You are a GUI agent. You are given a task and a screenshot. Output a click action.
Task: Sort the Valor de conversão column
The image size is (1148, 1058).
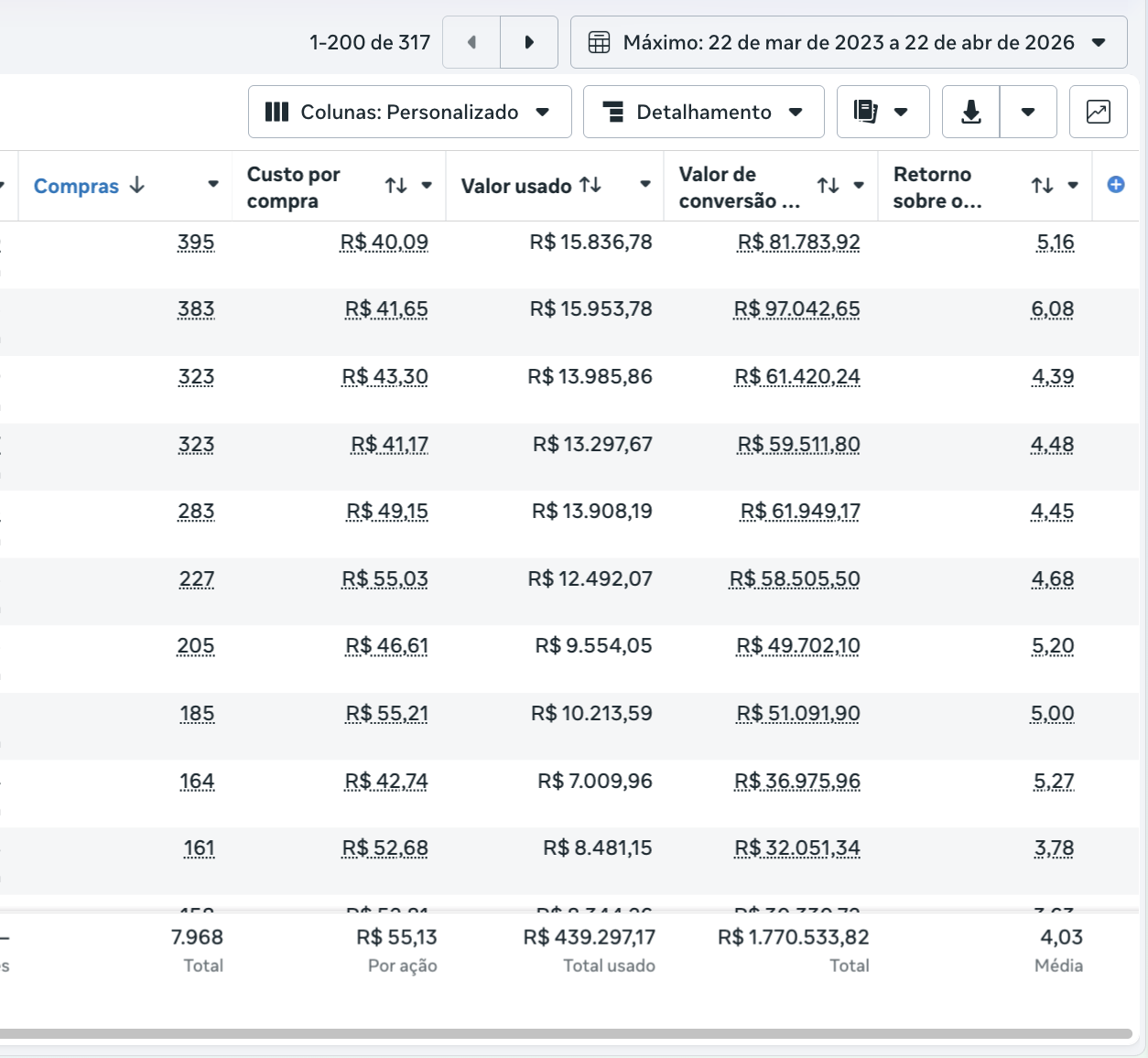pyautogui.click(x=828, y=186)
